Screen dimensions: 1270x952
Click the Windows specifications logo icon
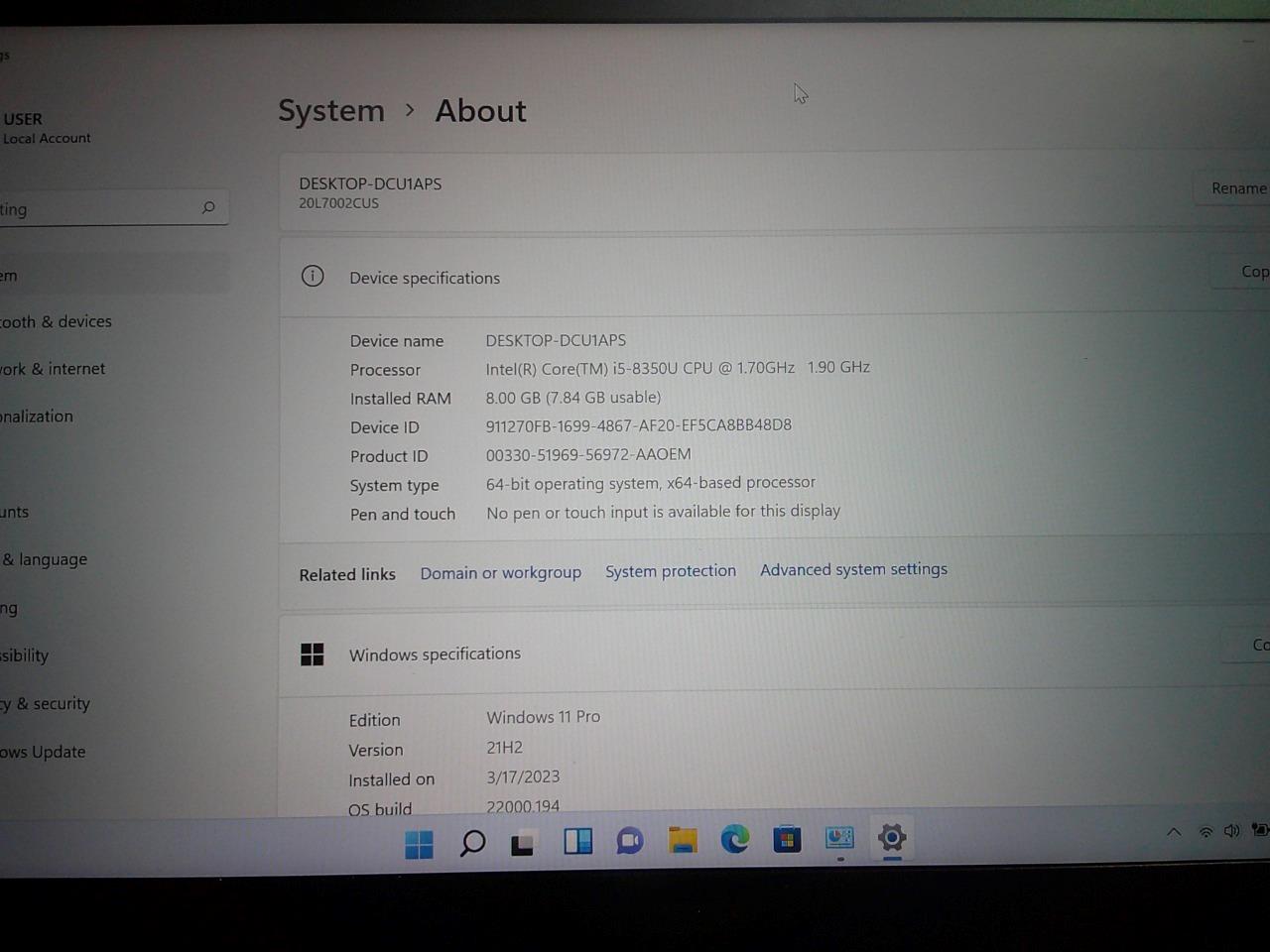coord(313,654)
